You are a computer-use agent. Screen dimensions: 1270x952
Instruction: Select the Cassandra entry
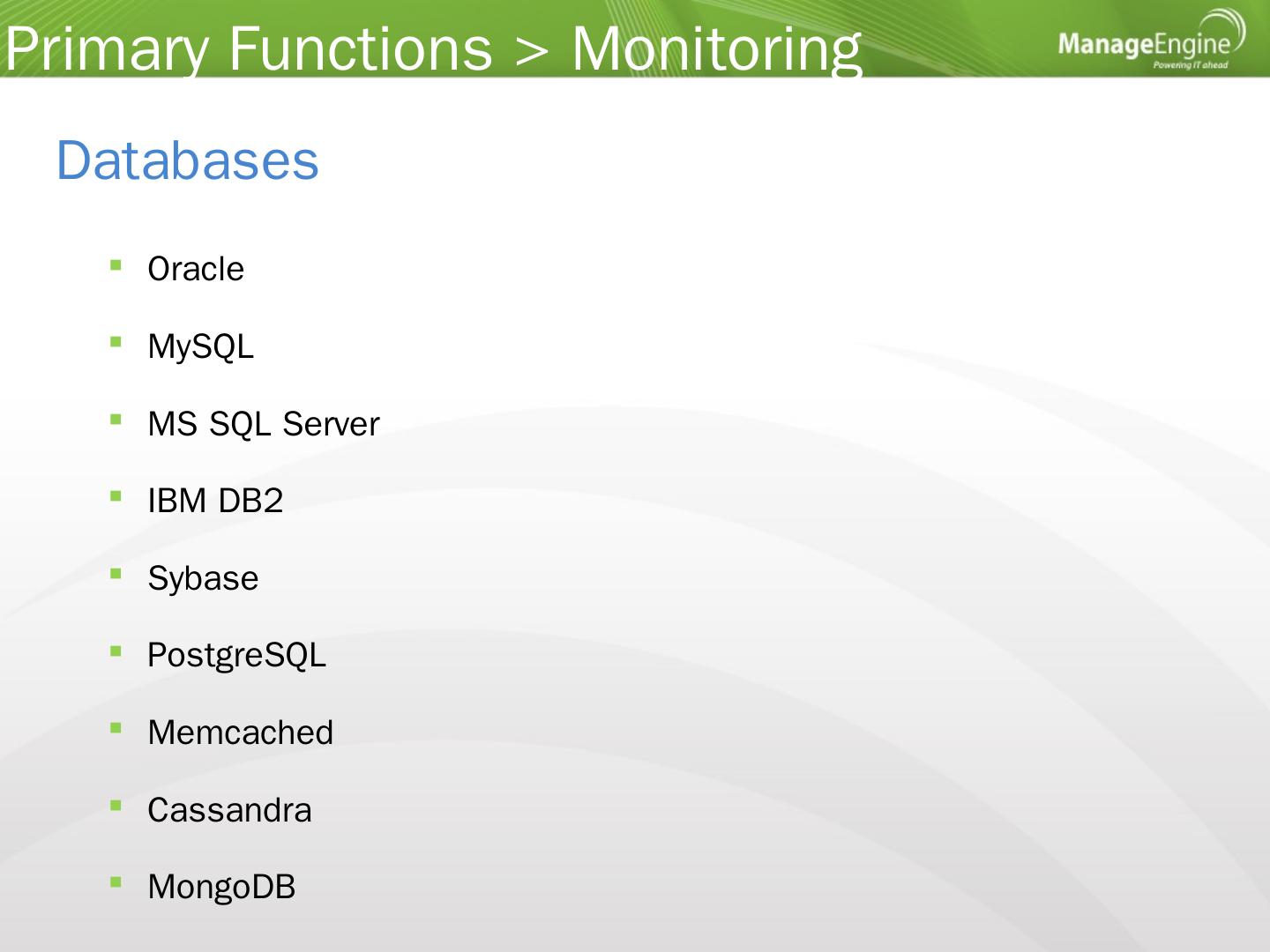[x=229, y=810]
